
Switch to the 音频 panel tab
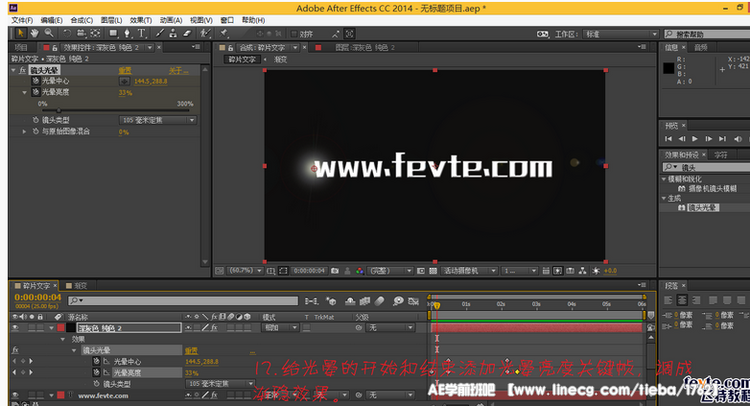[x=701, y=47]
